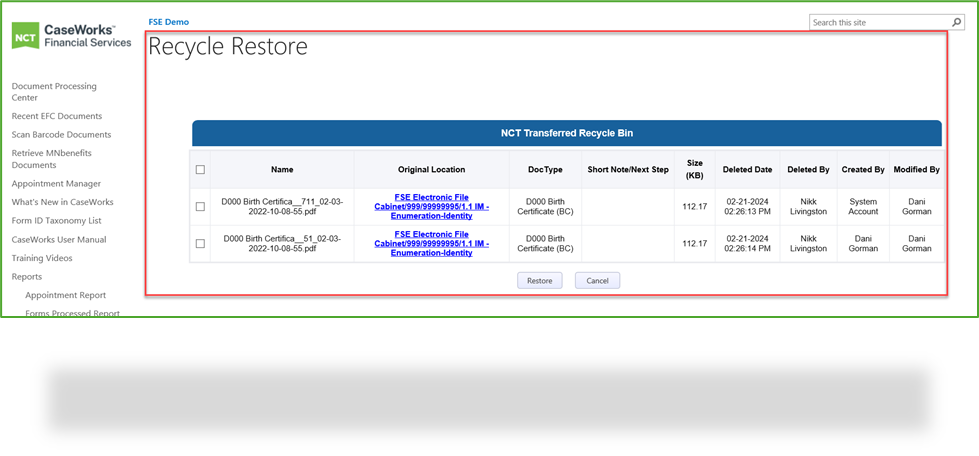This screenshot has width=979, height=456.
Task: Select Reports in the sidebar
Action: 27,277
